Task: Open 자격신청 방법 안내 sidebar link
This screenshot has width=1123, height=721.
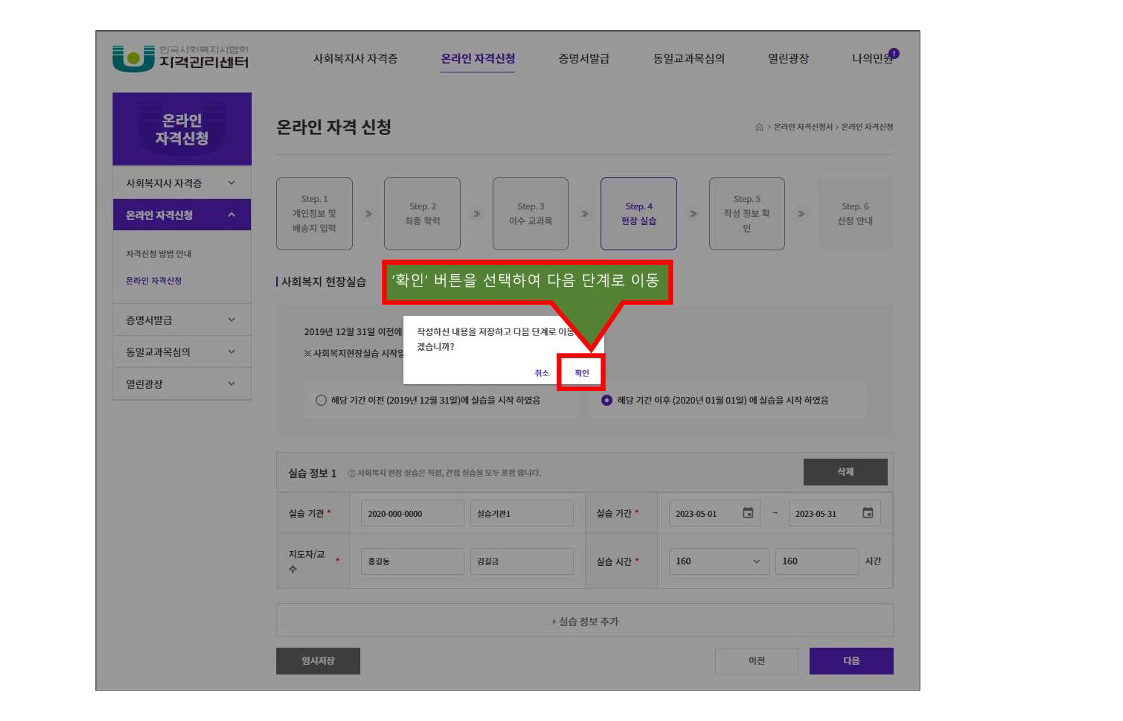Action: click(x=158, y=254)
